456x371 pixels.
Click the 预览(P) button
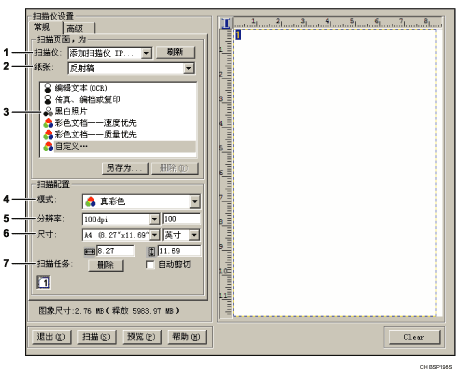tap(142, 337)
